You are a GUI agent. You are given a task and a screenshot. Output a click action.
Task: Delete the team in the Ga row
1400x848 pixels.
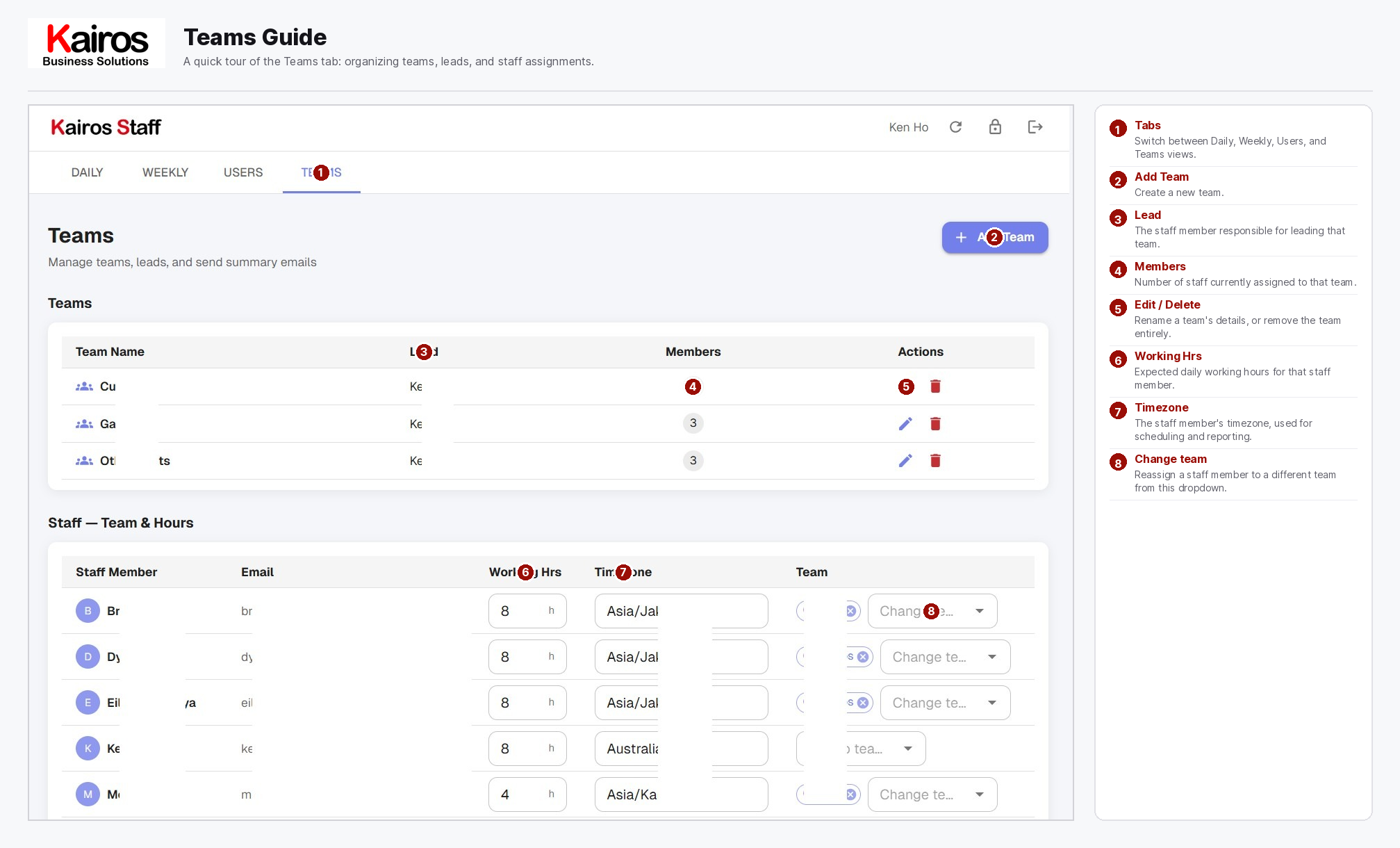(935, 424)
